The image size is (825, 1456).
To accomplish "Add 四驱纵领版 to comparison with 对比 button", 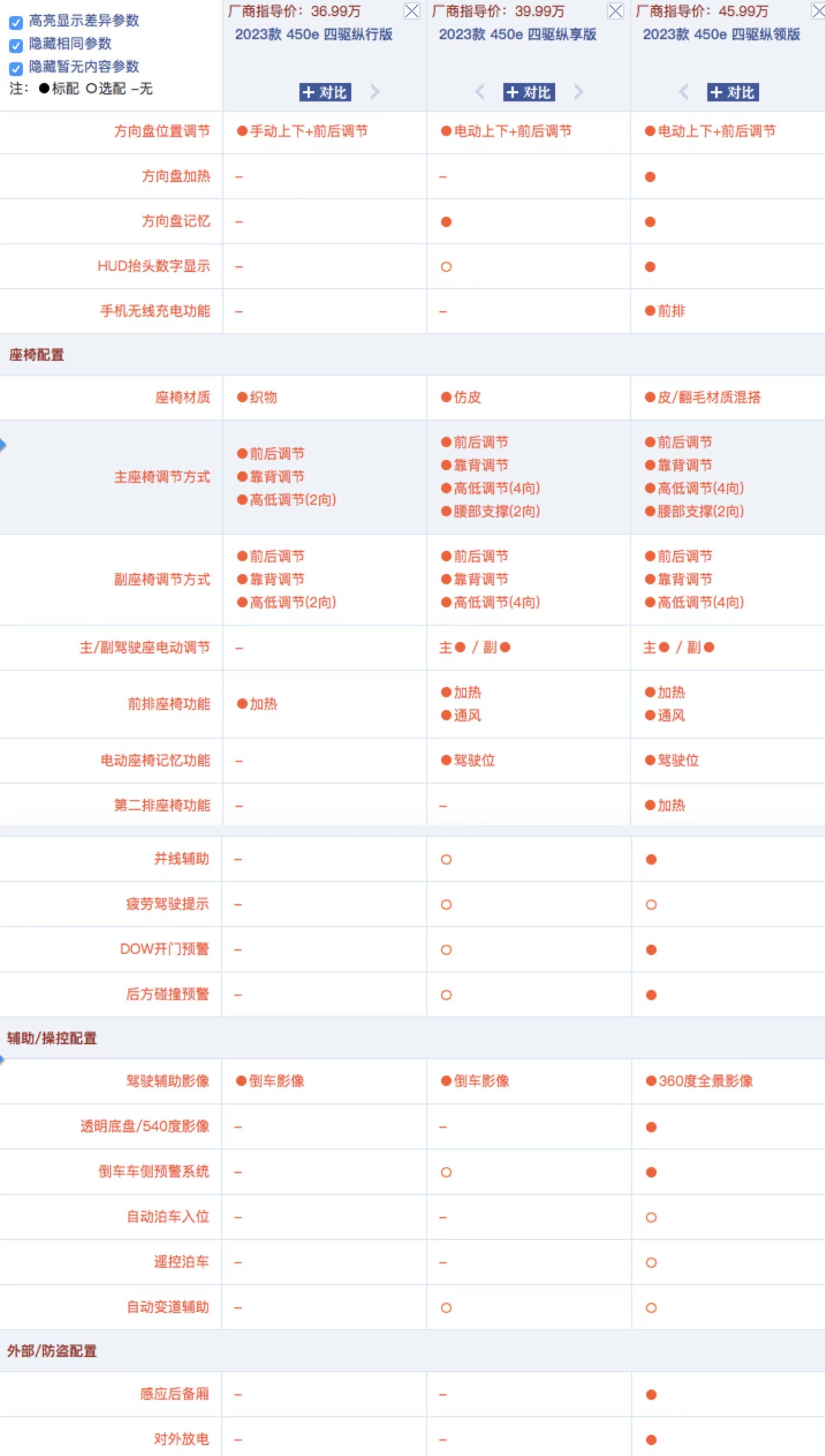I will (x=733, y=92).
